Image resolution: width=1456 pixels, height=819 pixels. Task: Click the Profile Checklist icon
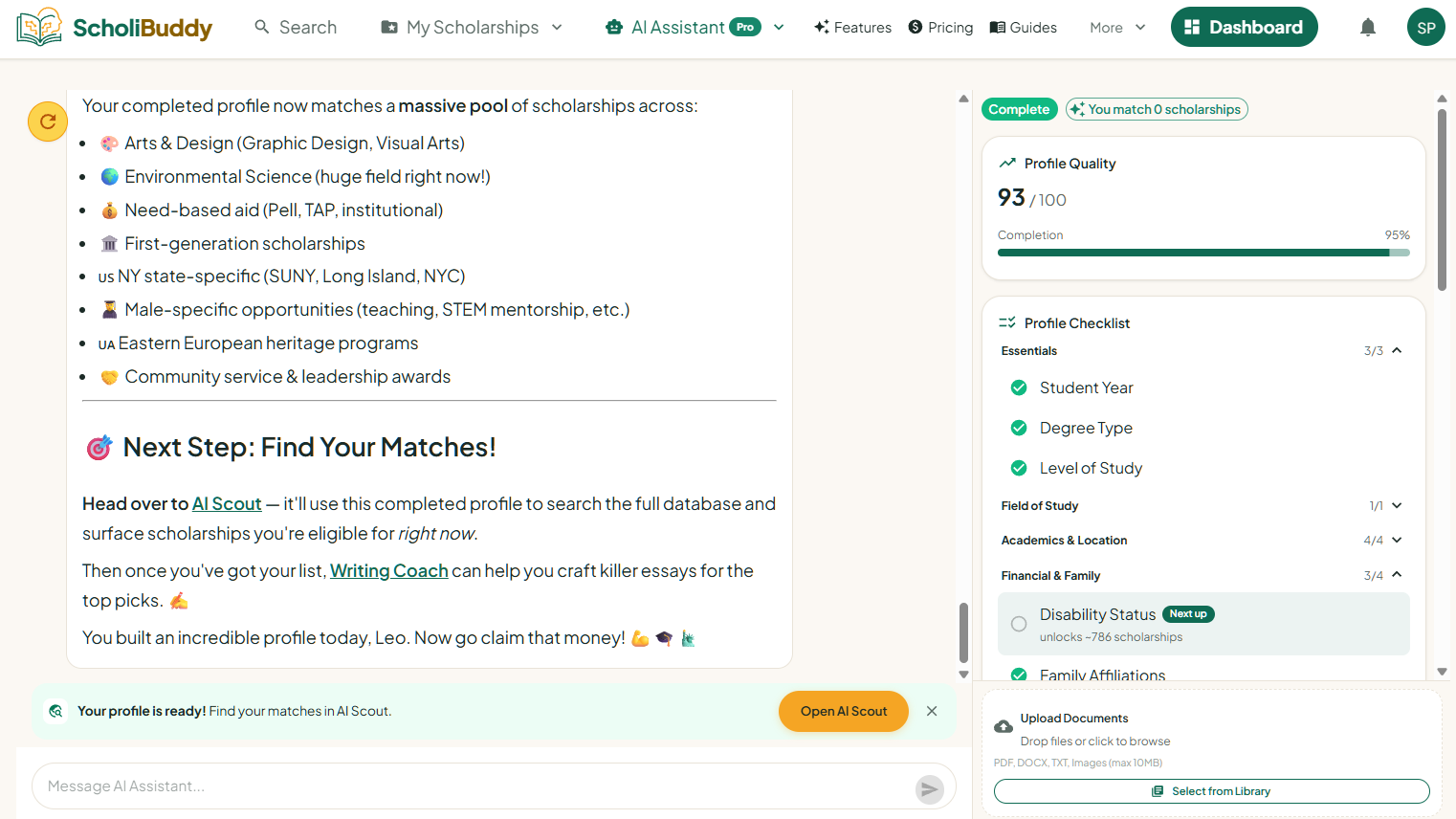coord(1007,323)
